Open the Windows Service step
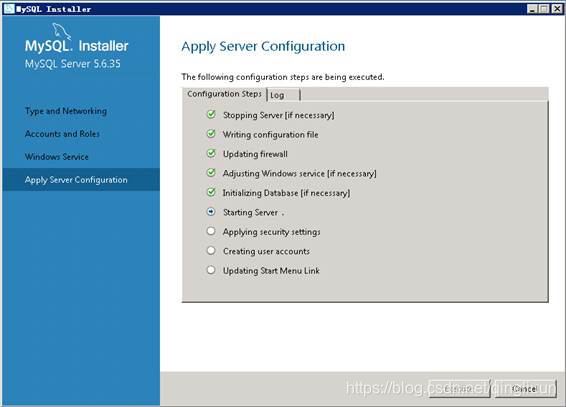Screen dimensions: 566x407 pyautogui.click(x=57, y=157)
